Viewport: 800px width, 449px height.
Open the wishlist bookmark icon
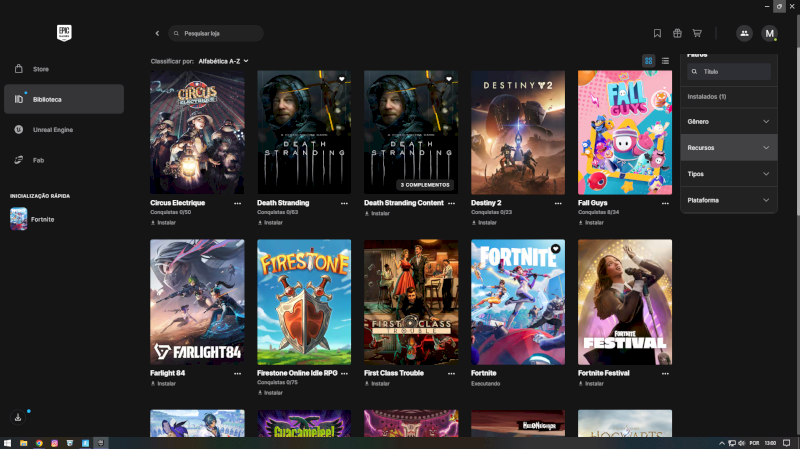pyautogui.click(x=657, y=33)
